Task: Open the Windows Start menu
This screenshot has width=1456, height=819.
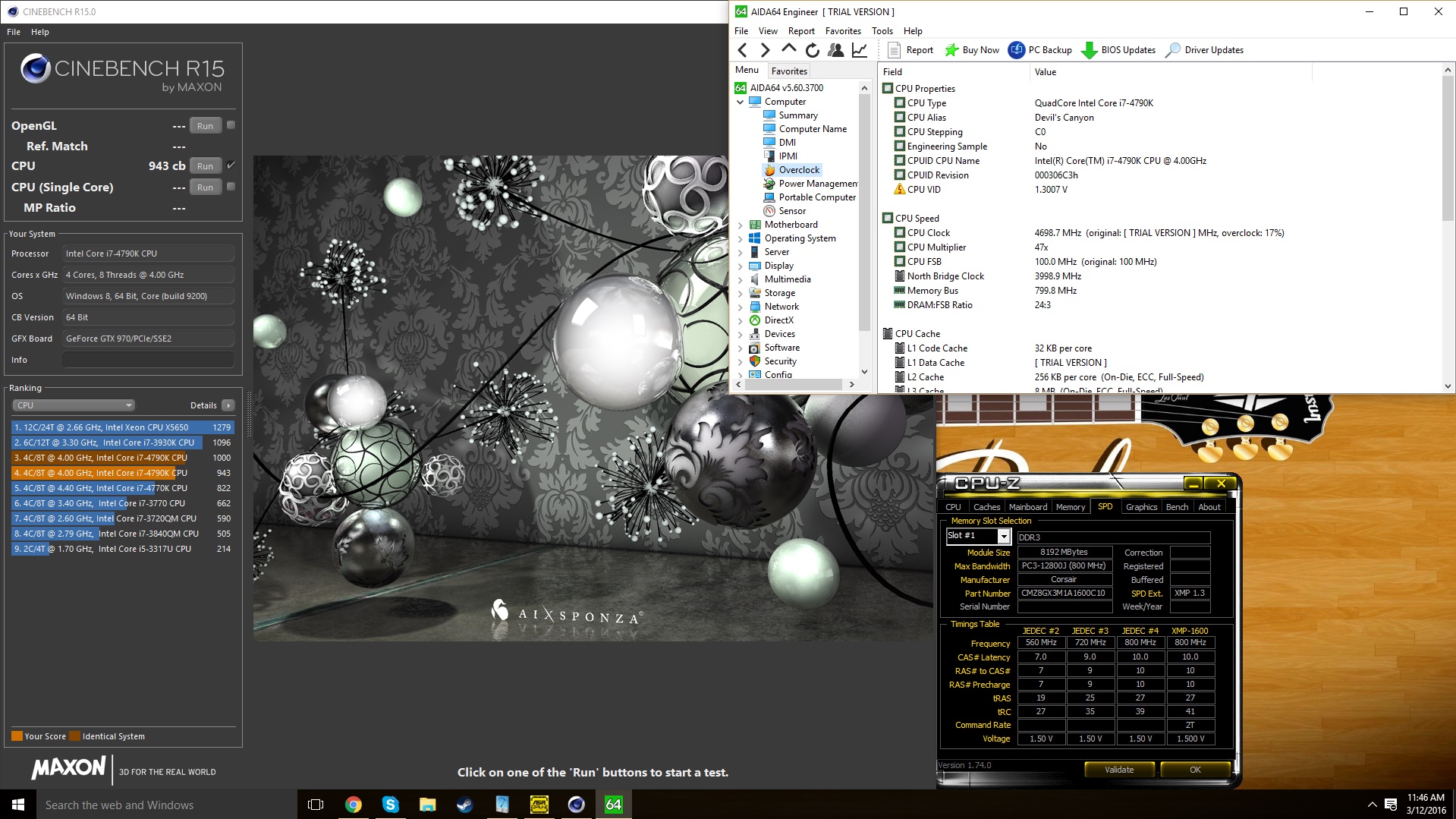Action: tap(18, 805)
